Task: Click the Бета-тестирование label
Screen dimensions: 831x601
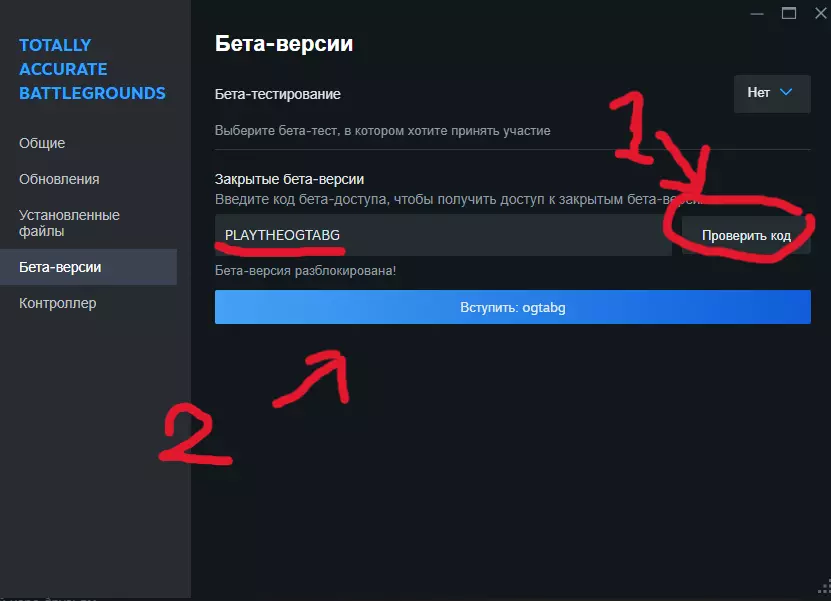Action: pos(277,94)
